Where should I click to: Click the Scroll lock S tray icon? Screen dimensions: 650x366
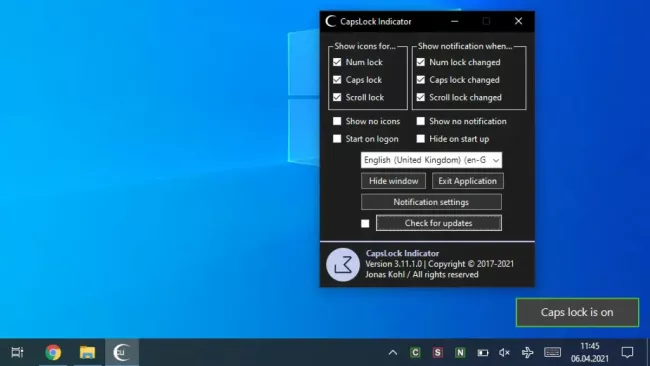tap(438, 353)
